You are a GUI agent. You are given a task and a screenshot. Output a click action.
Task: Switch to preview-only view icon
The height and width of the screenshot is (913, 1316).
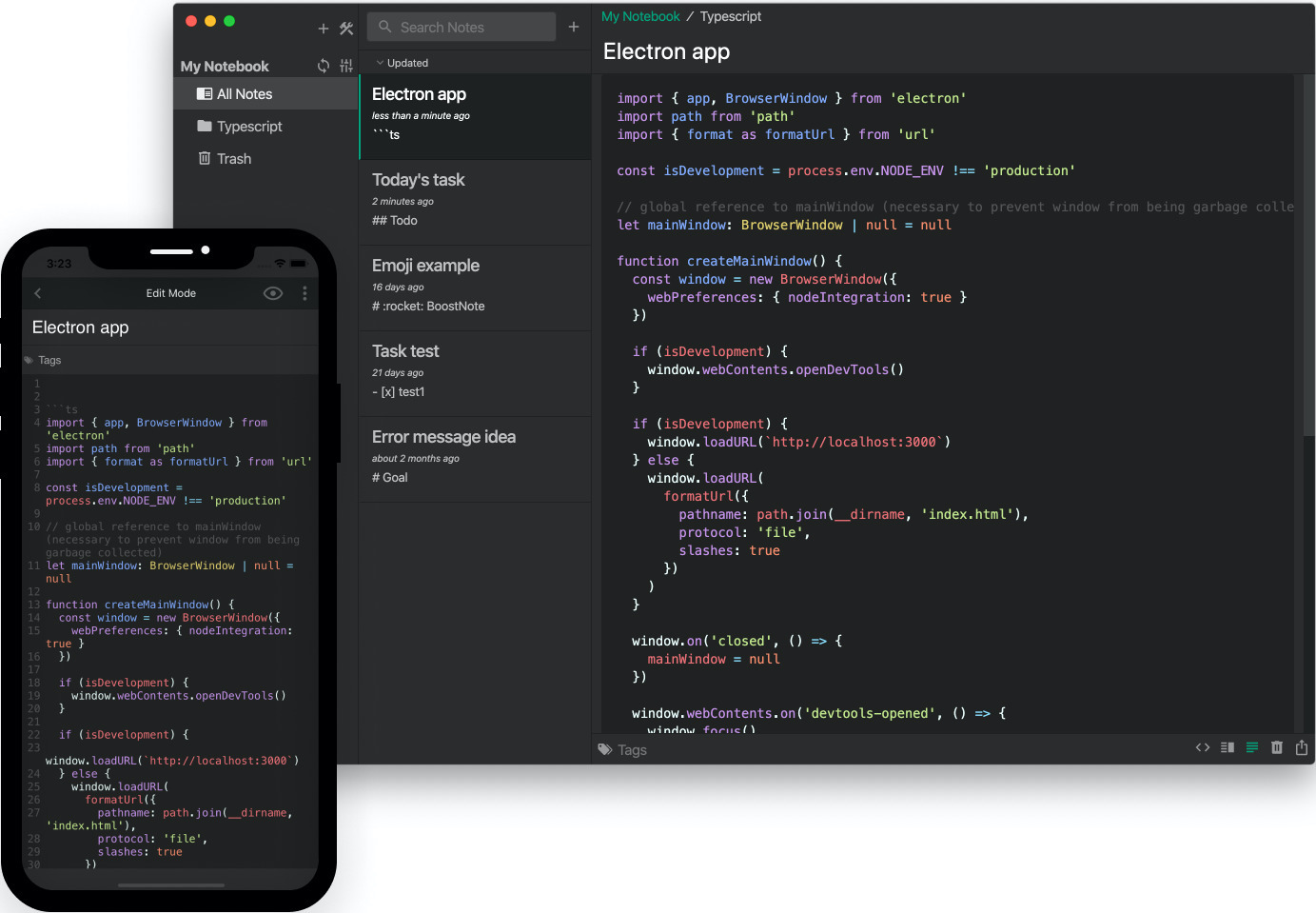click(1252, 747)
